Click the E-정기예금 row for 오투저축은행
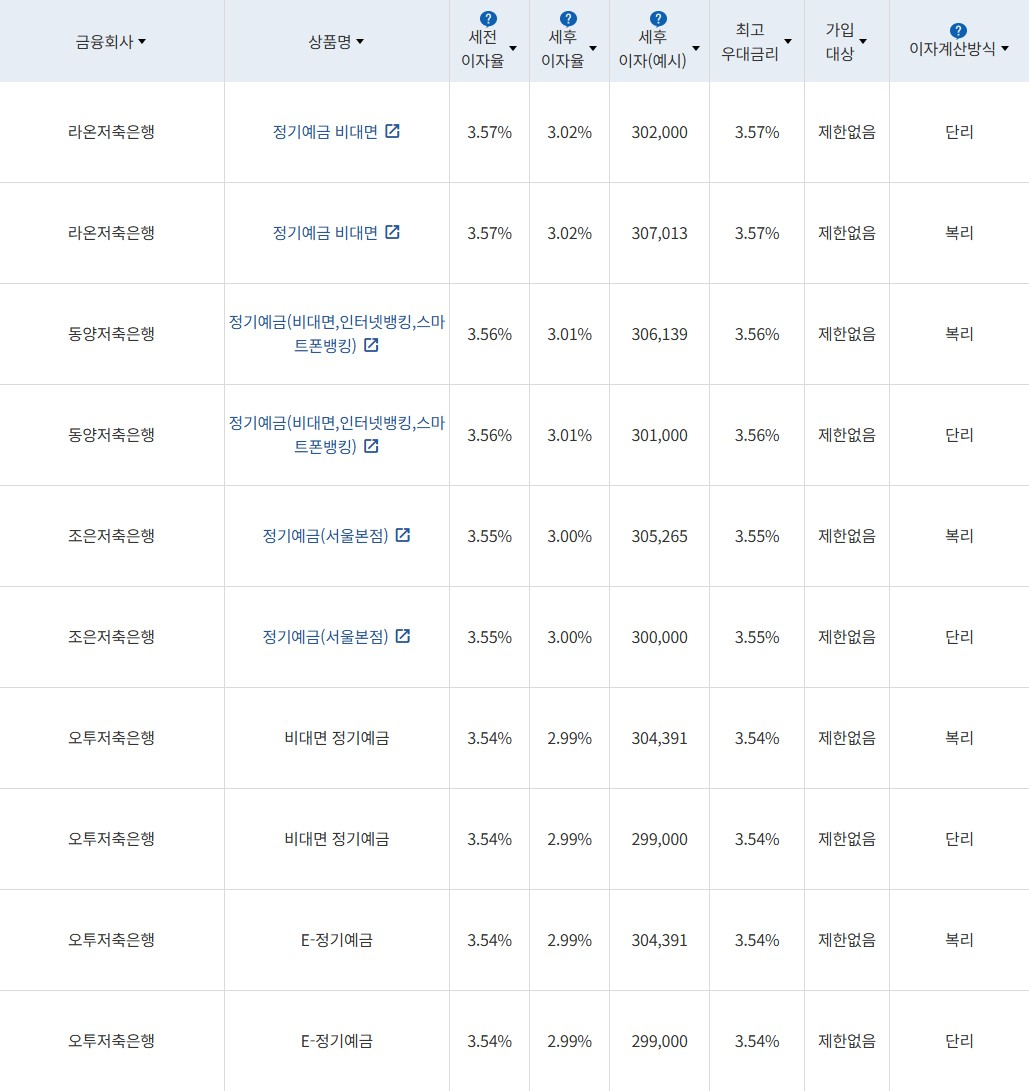The image size is (1029, 1091). click(x=336, y=940)
